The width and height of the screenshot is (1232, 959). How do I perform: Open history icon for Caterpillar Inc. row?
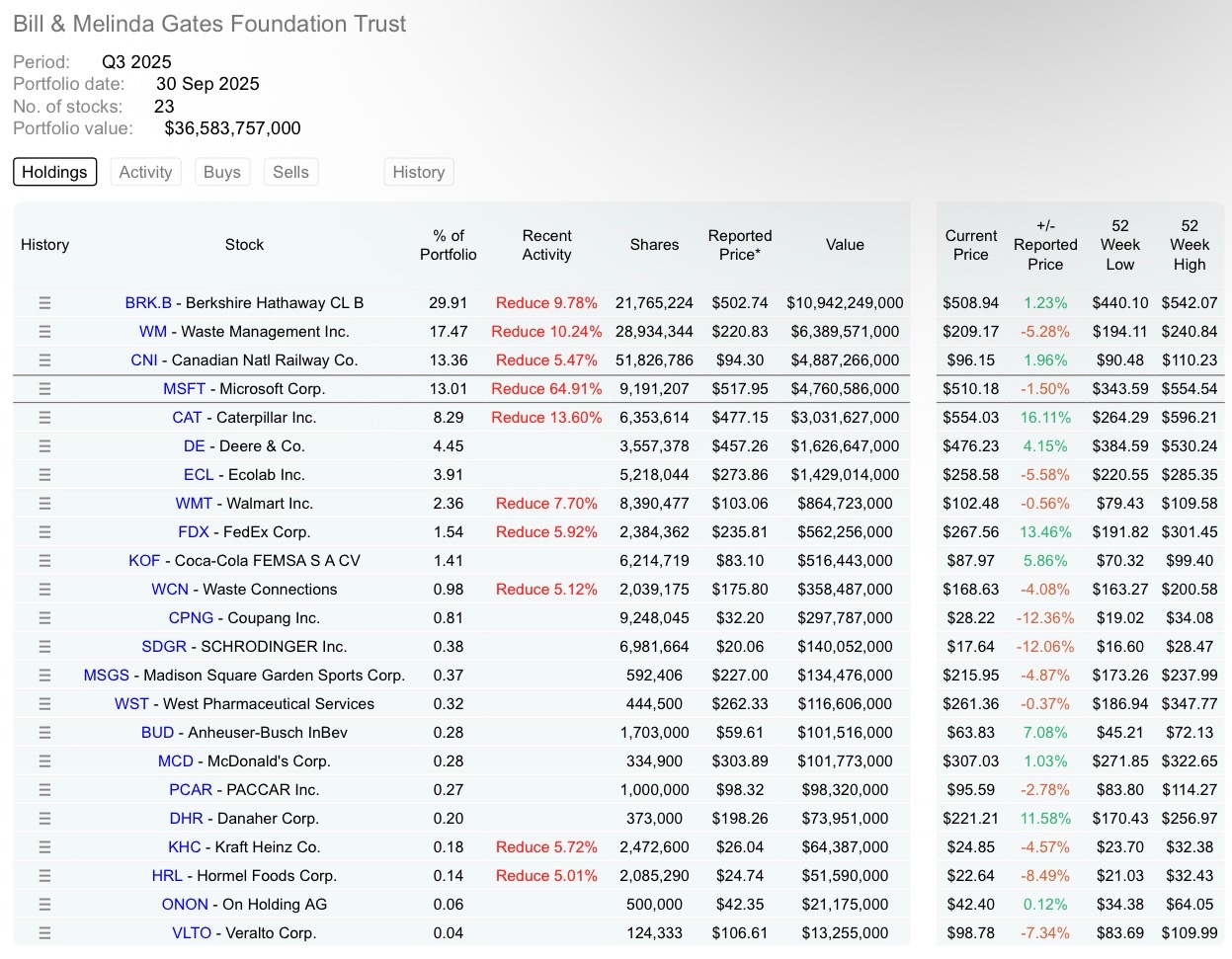[44, 418]
